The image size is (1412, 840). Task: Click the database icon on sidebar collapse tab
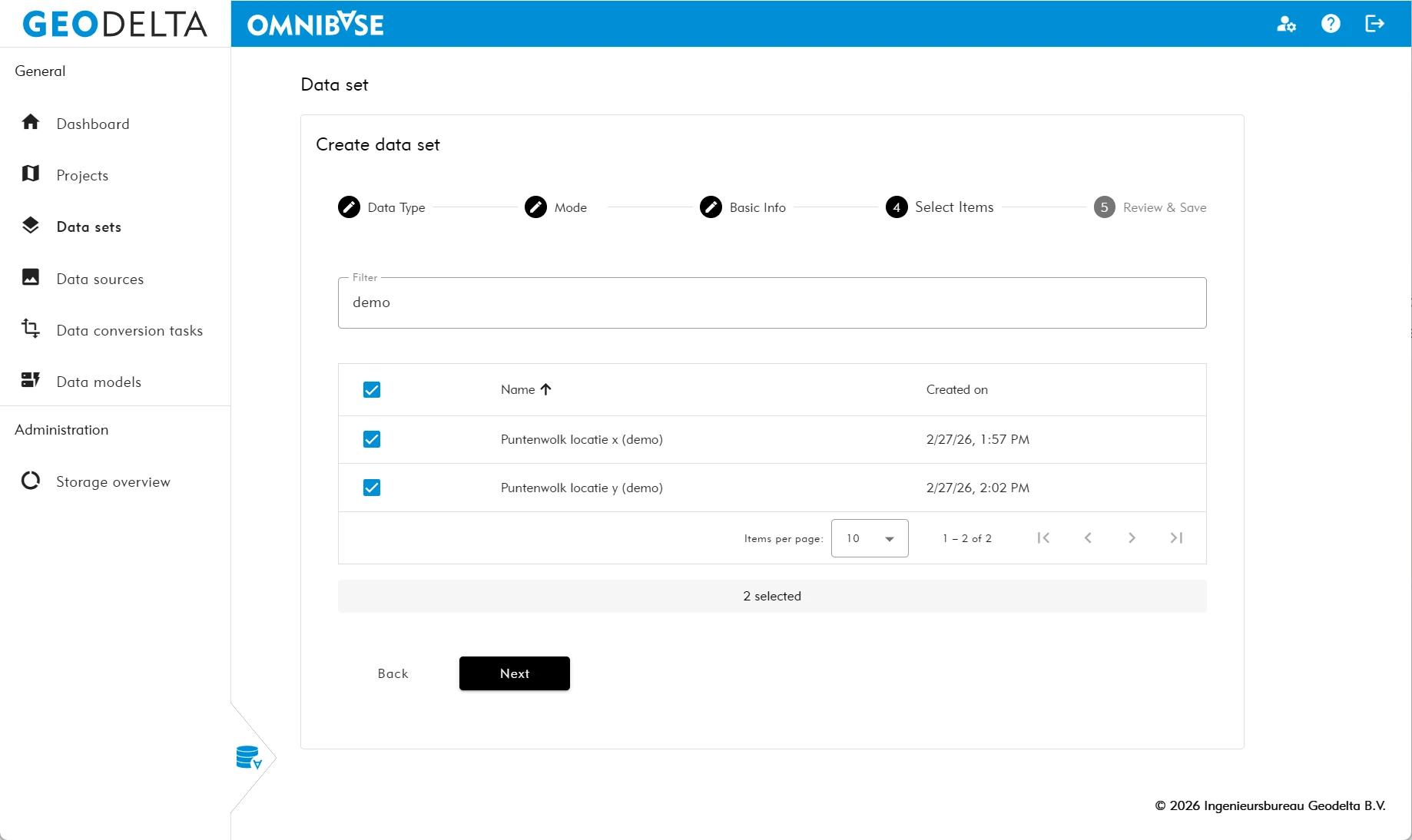[249, 758]
